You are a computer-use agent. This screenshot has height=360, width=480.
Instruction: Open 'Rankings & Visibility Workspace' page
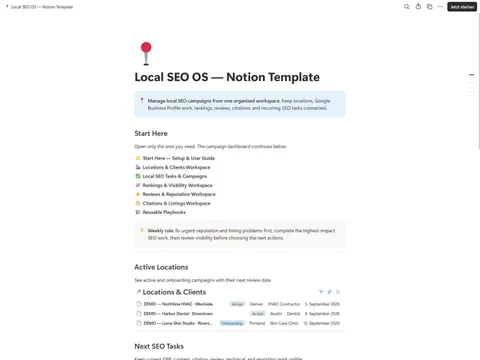(x=177, y=185)
